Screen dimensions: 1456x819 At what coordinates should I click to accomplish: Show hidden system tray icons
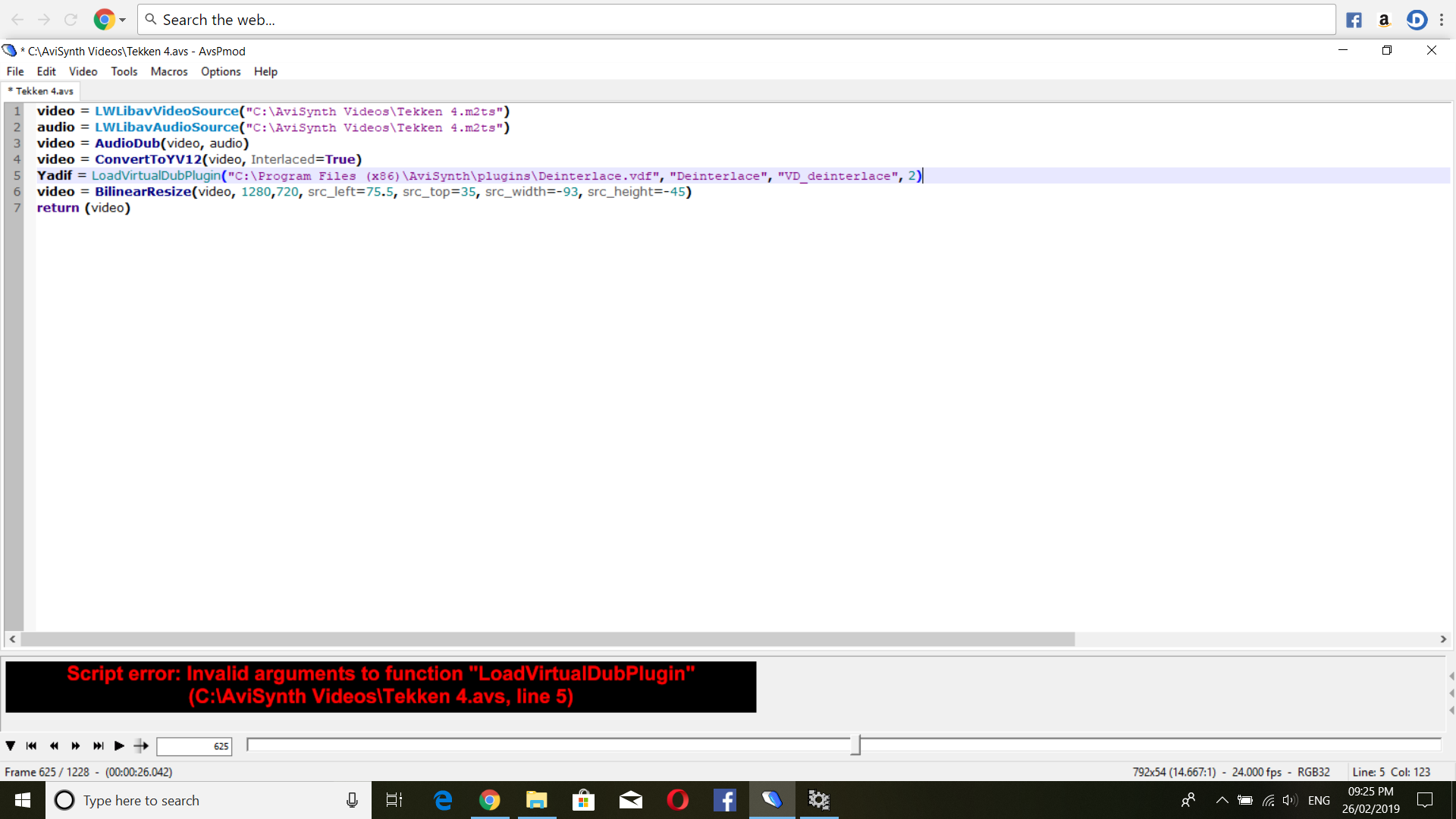pos(1222,800)
